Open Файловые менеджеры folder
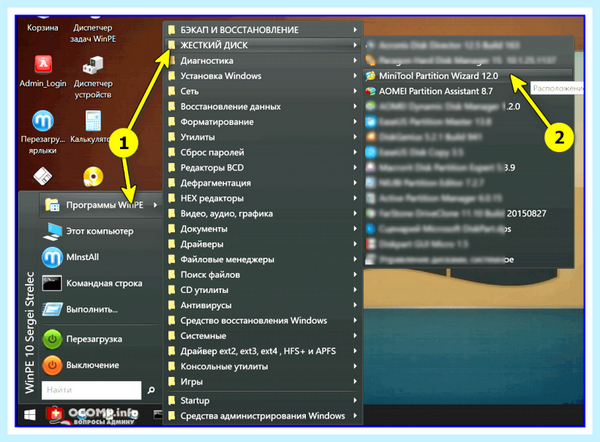Screen dimensions: 600x442 (263, 259)
